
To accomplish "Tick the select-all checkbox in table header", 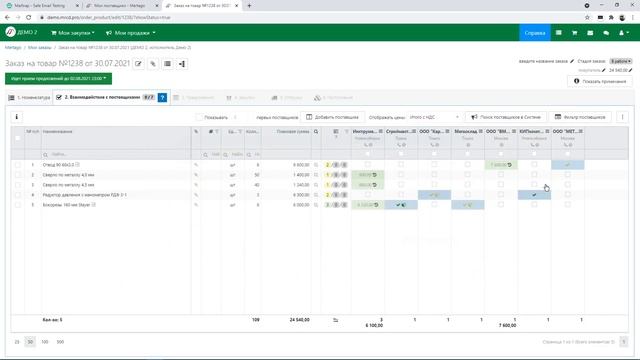I will [18, 138].
